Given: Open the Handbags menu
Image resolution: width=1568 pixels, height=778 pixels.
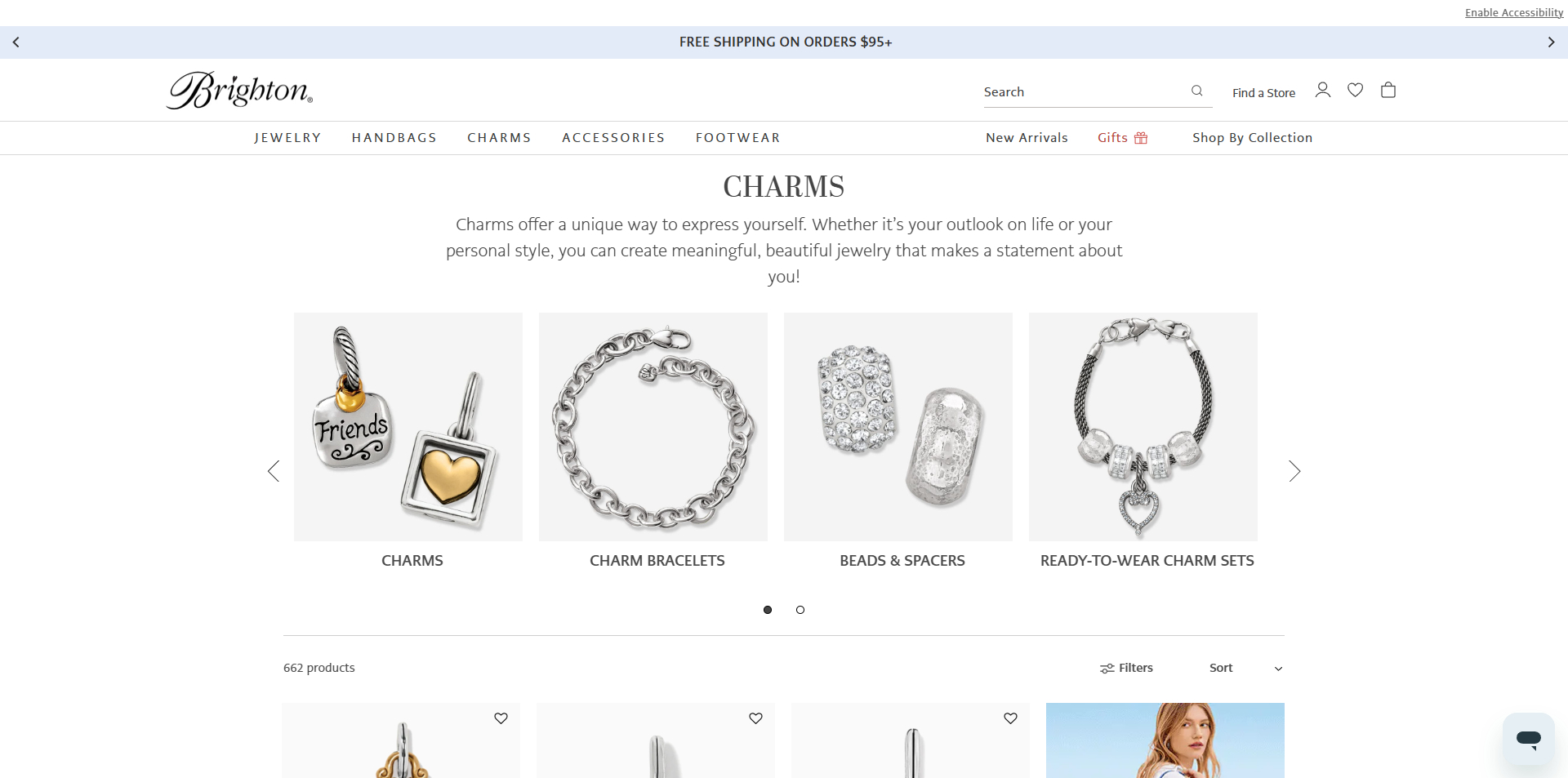Looking at the screenshot, I should click(x=394, y=138).
